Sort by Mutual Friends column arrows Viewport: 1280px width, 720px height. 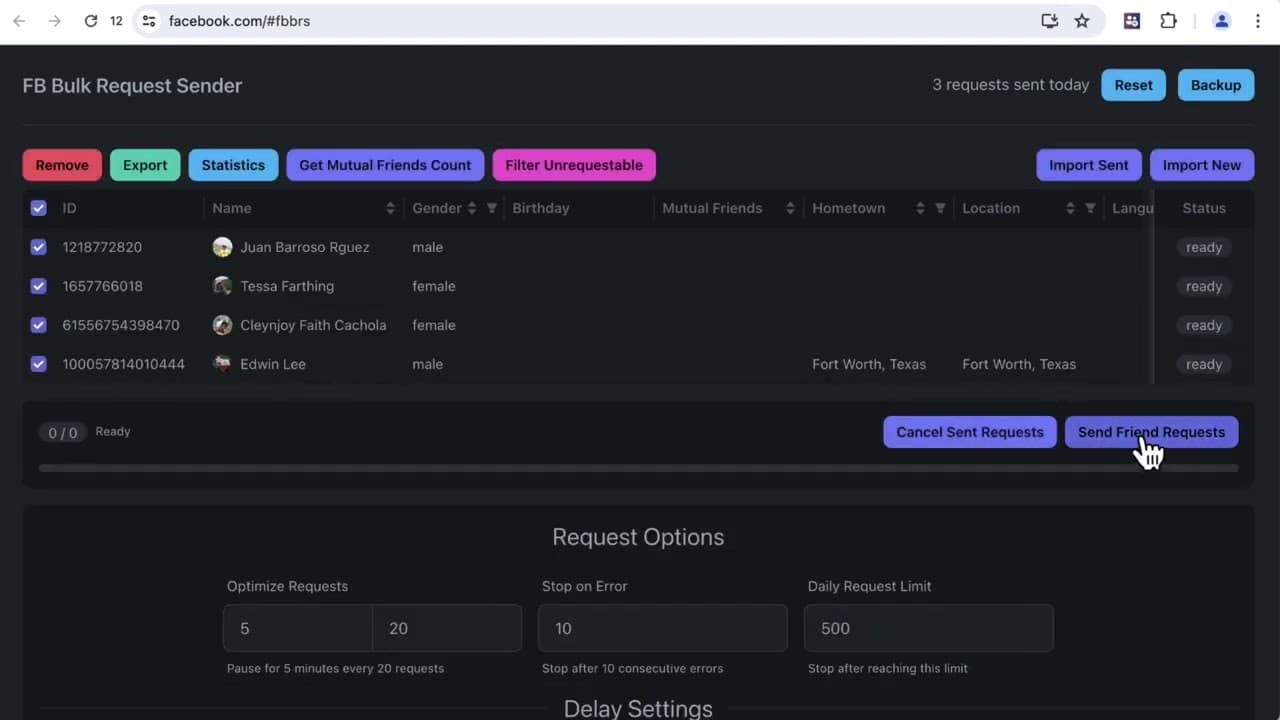(790, 208)
